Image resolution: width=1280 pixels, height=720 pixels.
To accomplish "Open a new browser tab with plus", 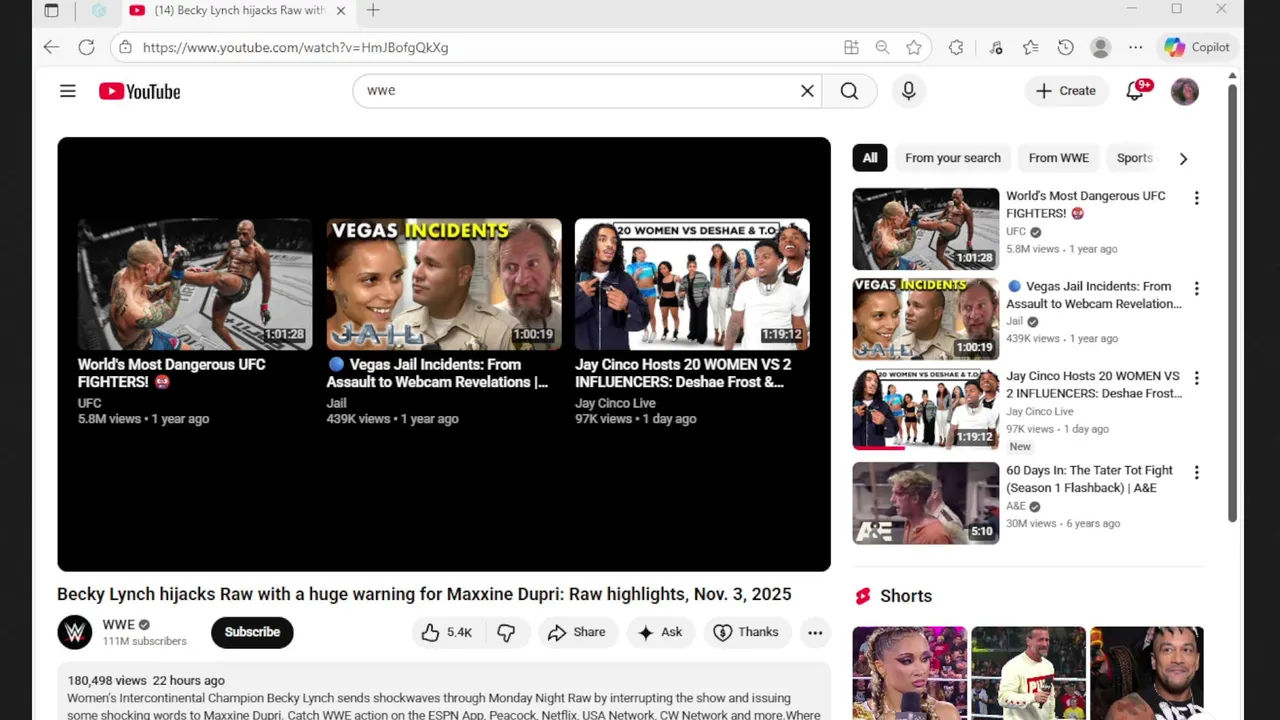I will point(373,11).
